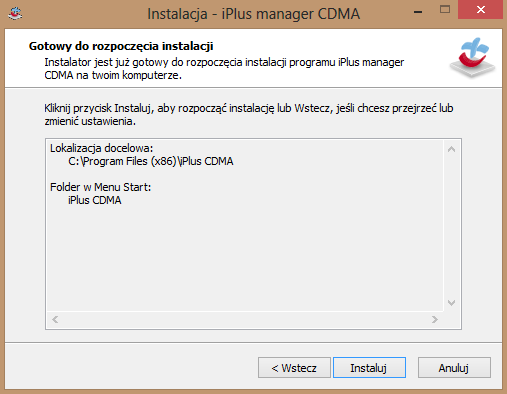Click the C:\Program Files (x86)\iPlus CDMA path
Screen dimensions: 507x394
click(x=151, y=161)
